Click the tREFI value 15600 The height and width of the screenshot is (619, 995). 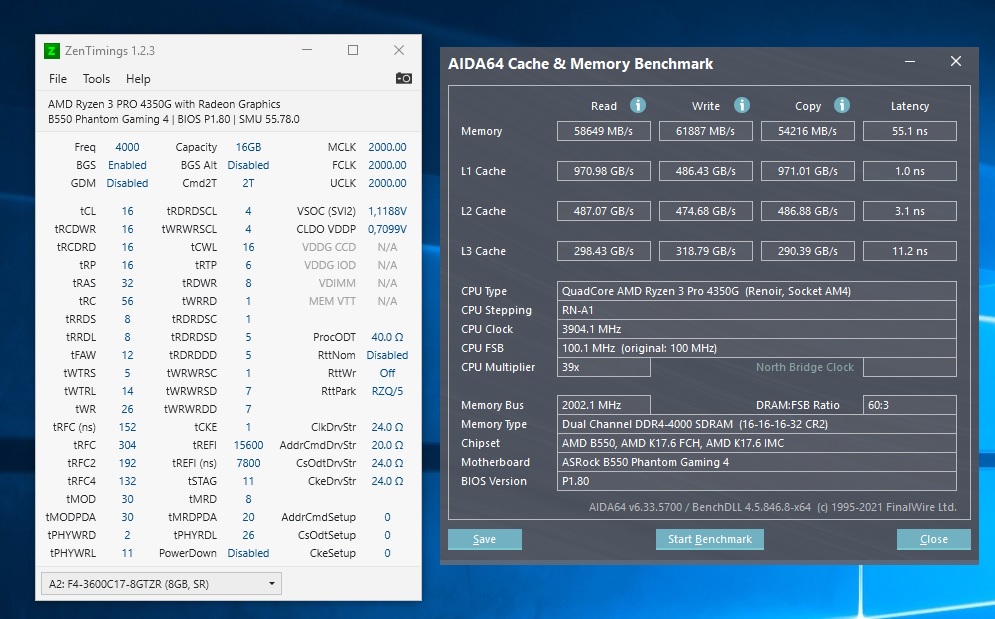tap(248, 445)
